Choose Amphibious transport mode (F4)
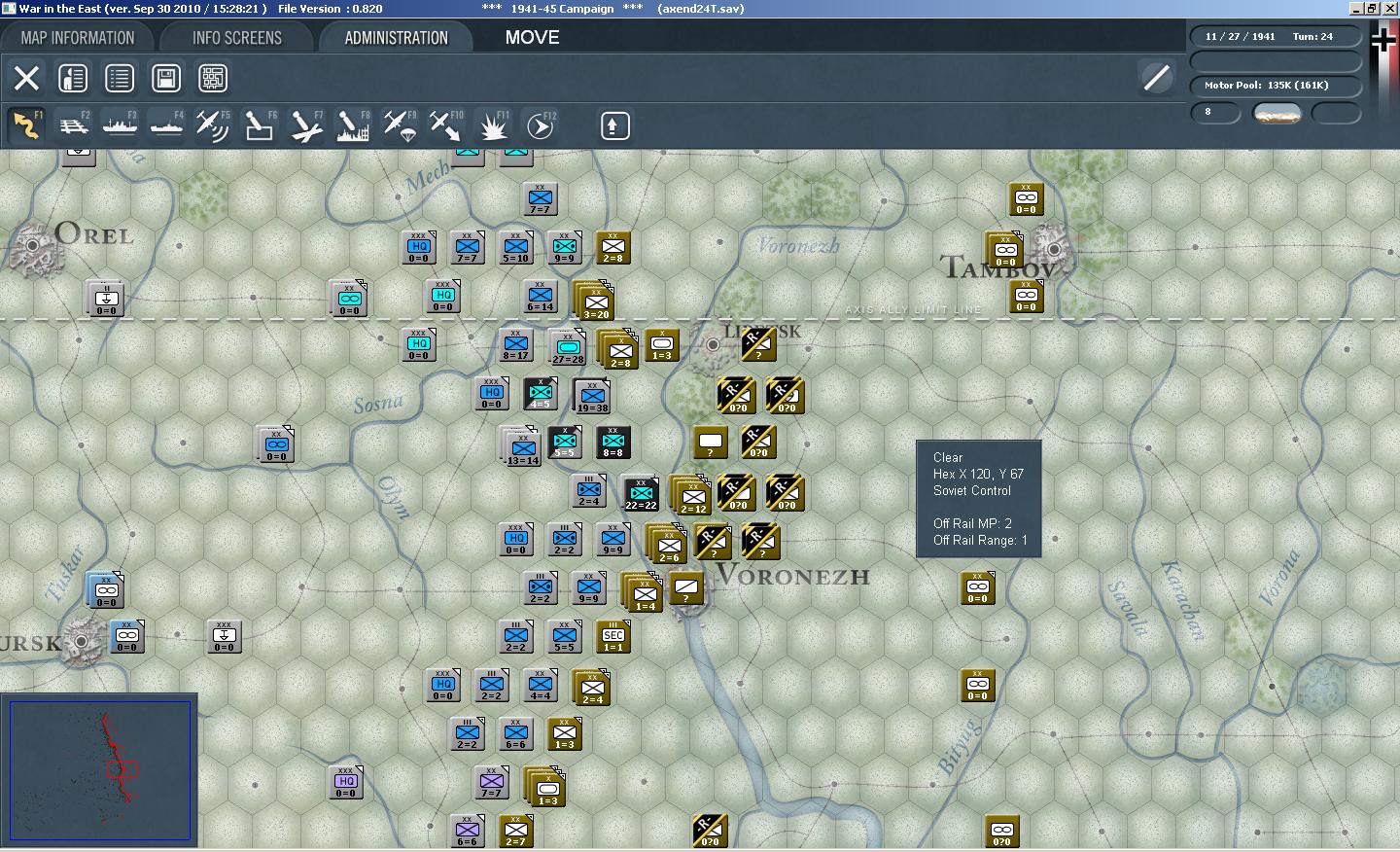The width and height of the screenshot is (1400, 852). click(x=167, y=125)
